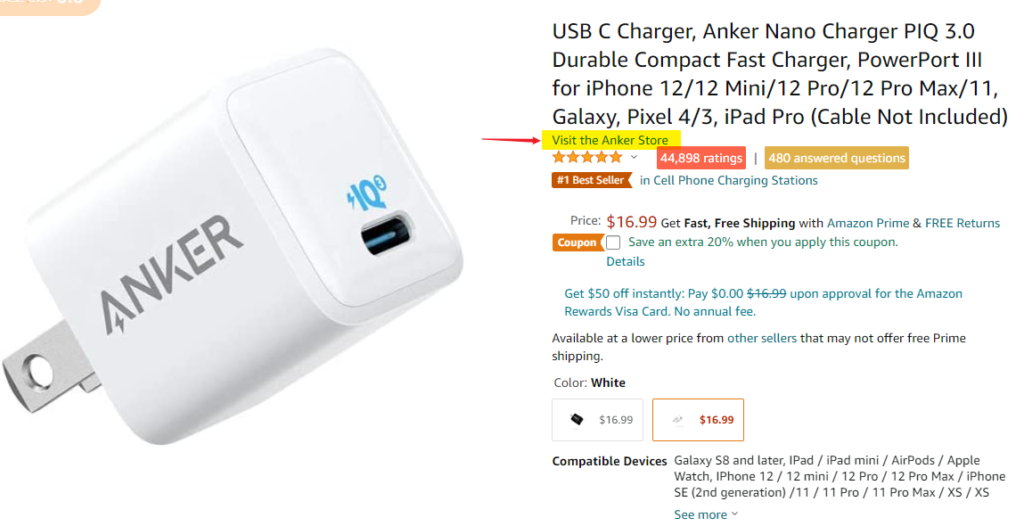Image resolution: width=1024 pixels, height=526 pixels.
Task: Click the product title text
Action: 780,74
